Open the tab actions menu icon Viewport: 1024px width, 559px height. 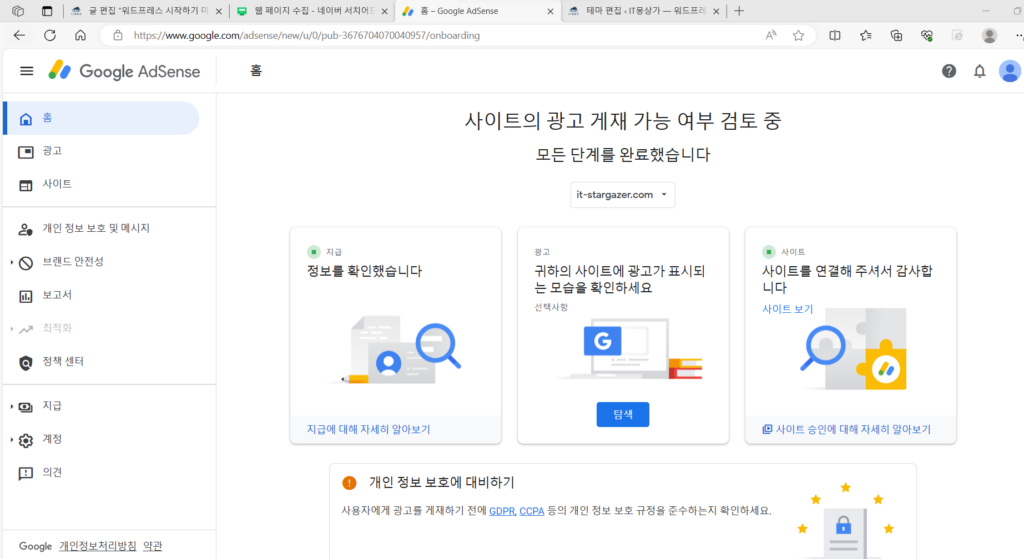(x=47, y=10)
